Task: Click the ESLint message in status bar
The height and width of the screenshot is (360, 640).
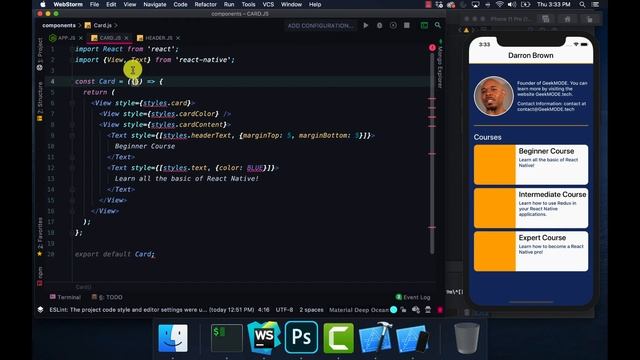Action: coord(151,310)
